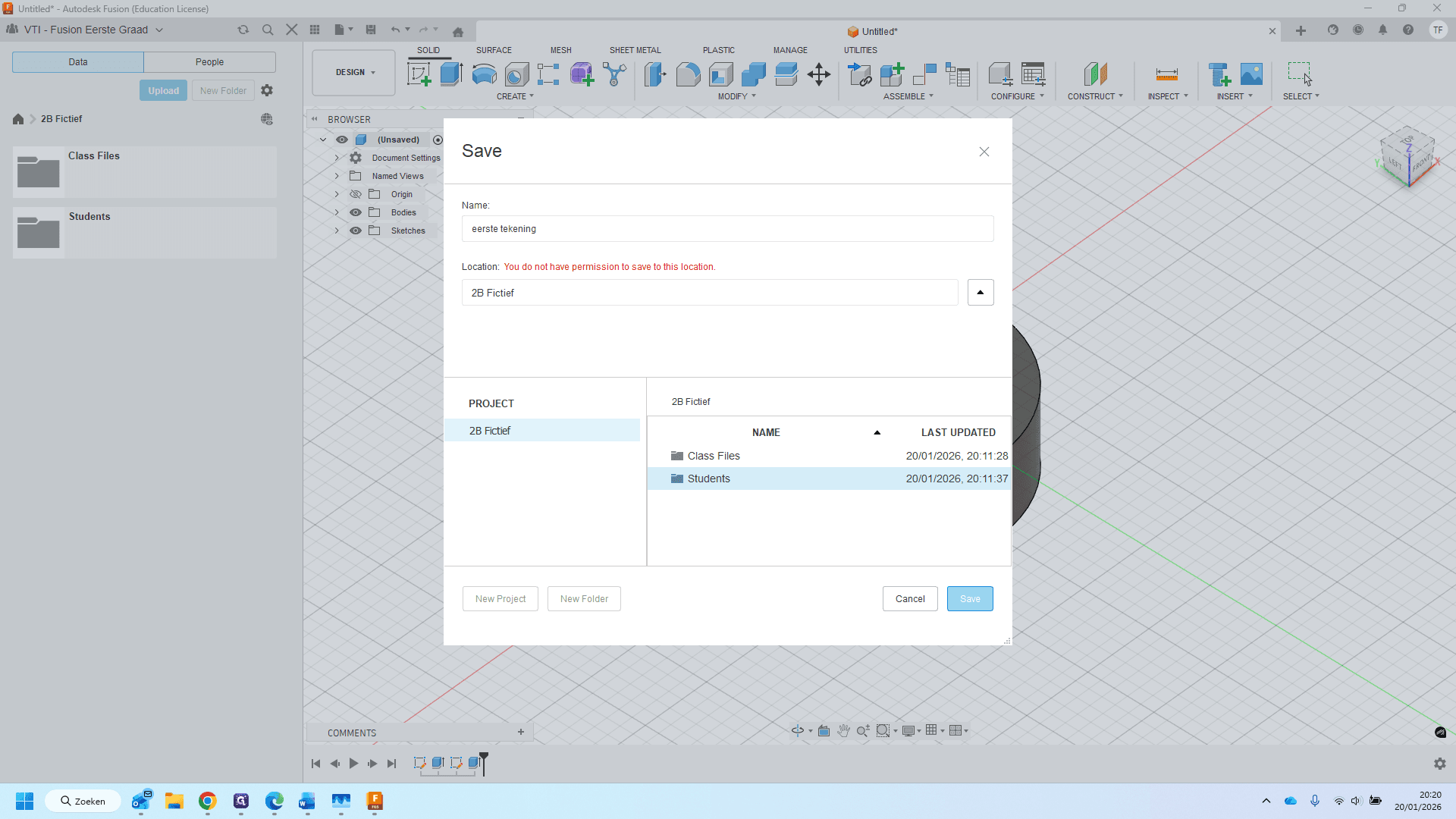Play the timeline
1456x819 pixels.
tap(353, 764)
